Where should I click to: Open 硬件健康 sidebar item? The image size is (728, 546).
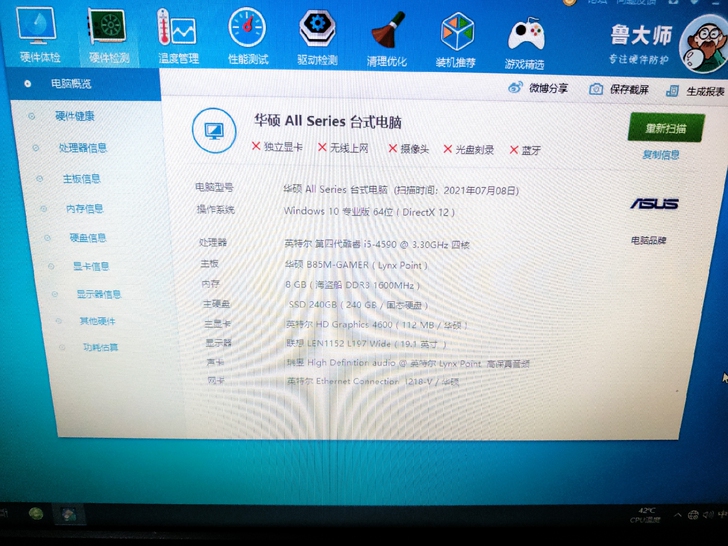(74, 116)
